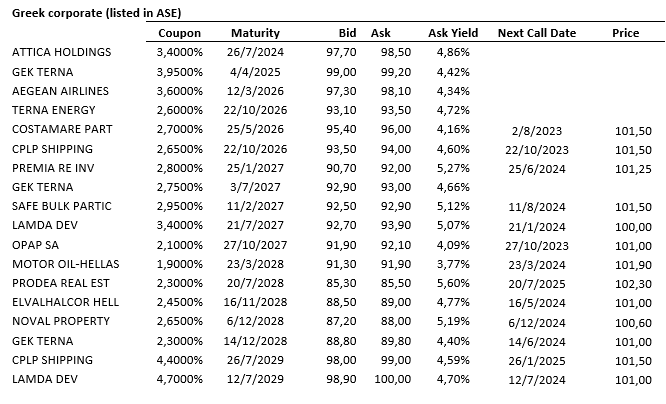The width and height of the screenshot is (666, 404).
Task: Click the MOTOR OIL-HELLAS cell
Action: pos(65,264)
